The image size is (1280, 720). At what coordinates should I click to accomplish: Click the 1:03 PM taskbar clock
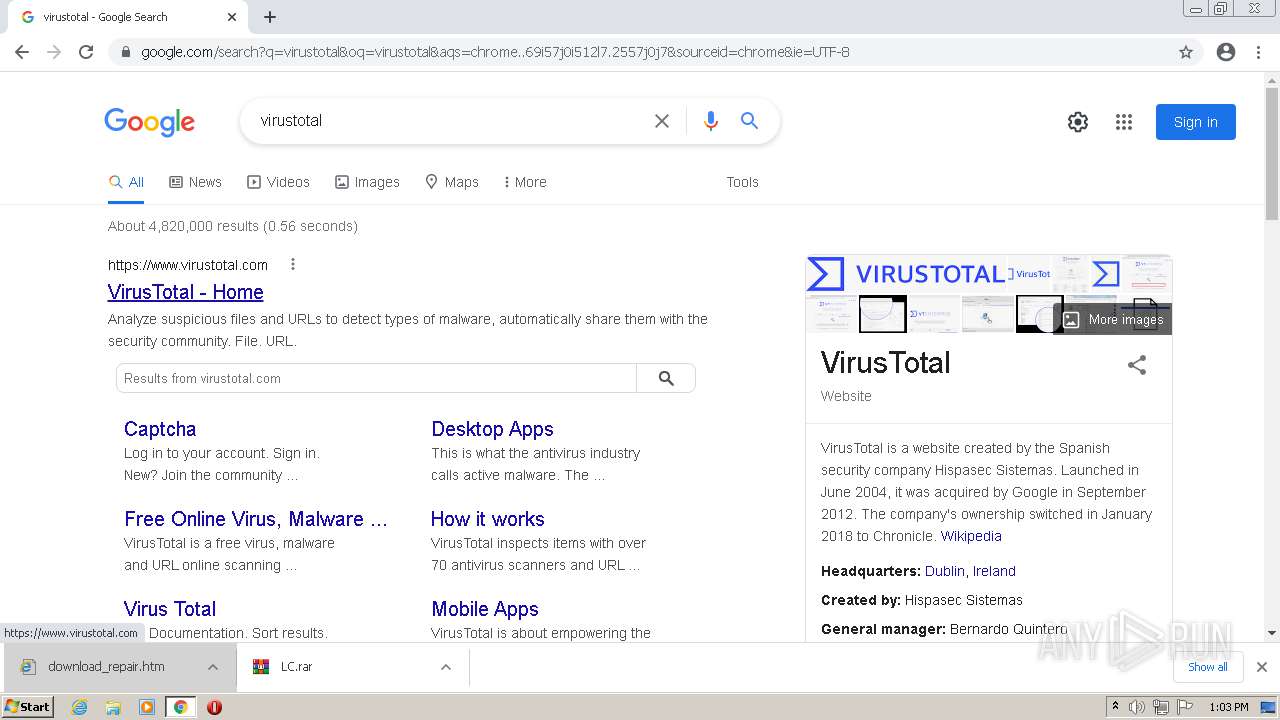(1229, 707)
